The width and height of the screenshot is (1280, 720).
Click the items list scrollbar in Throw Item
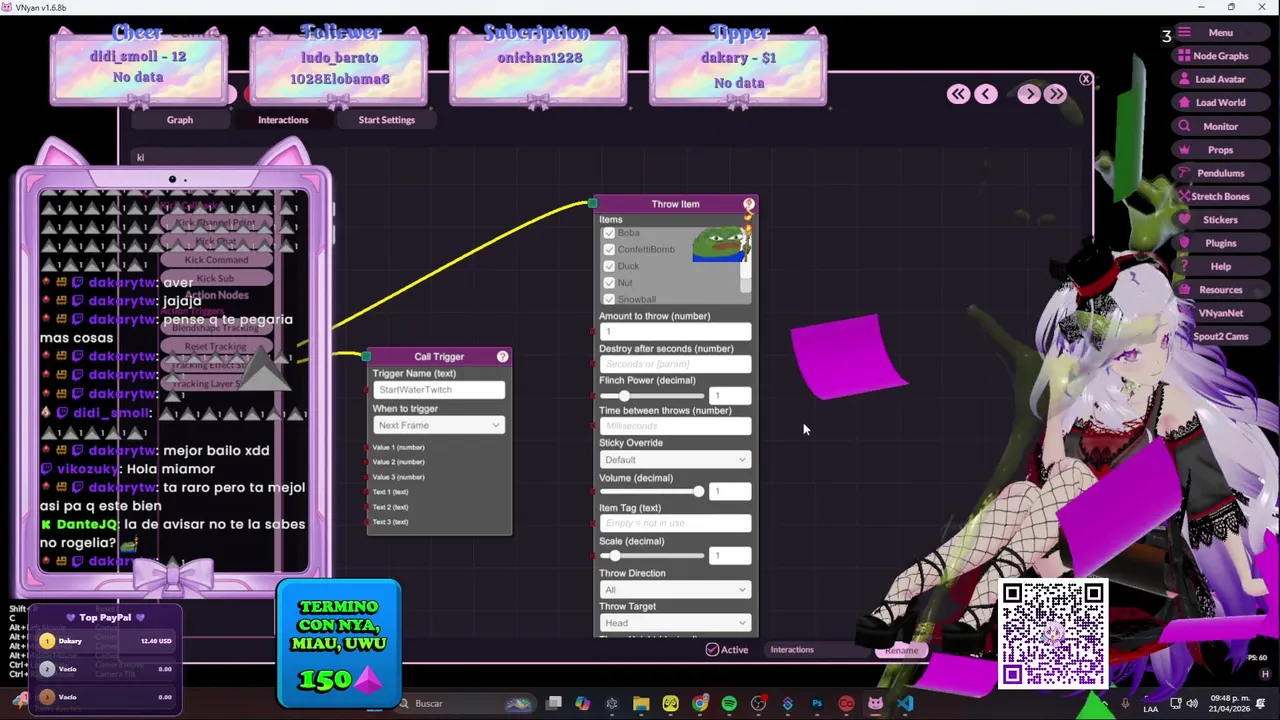(x=745, y=267)
